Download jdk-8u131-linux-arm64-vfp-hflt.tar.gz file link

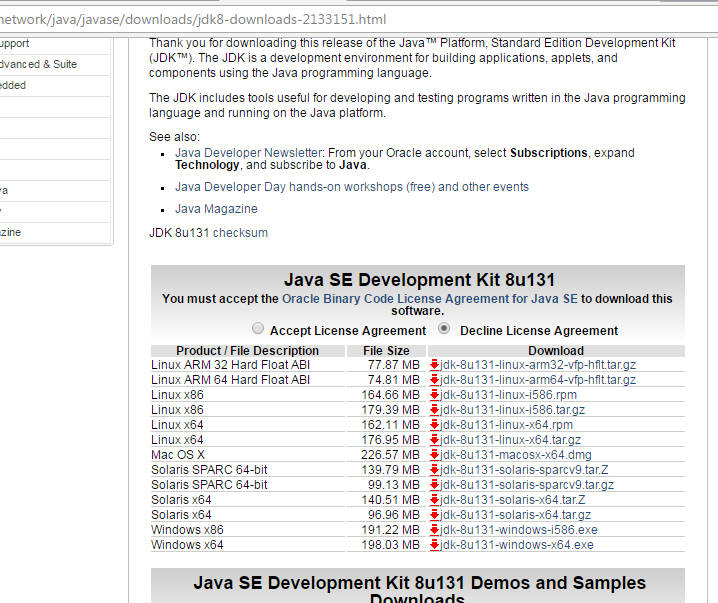[x=538, y=380]
